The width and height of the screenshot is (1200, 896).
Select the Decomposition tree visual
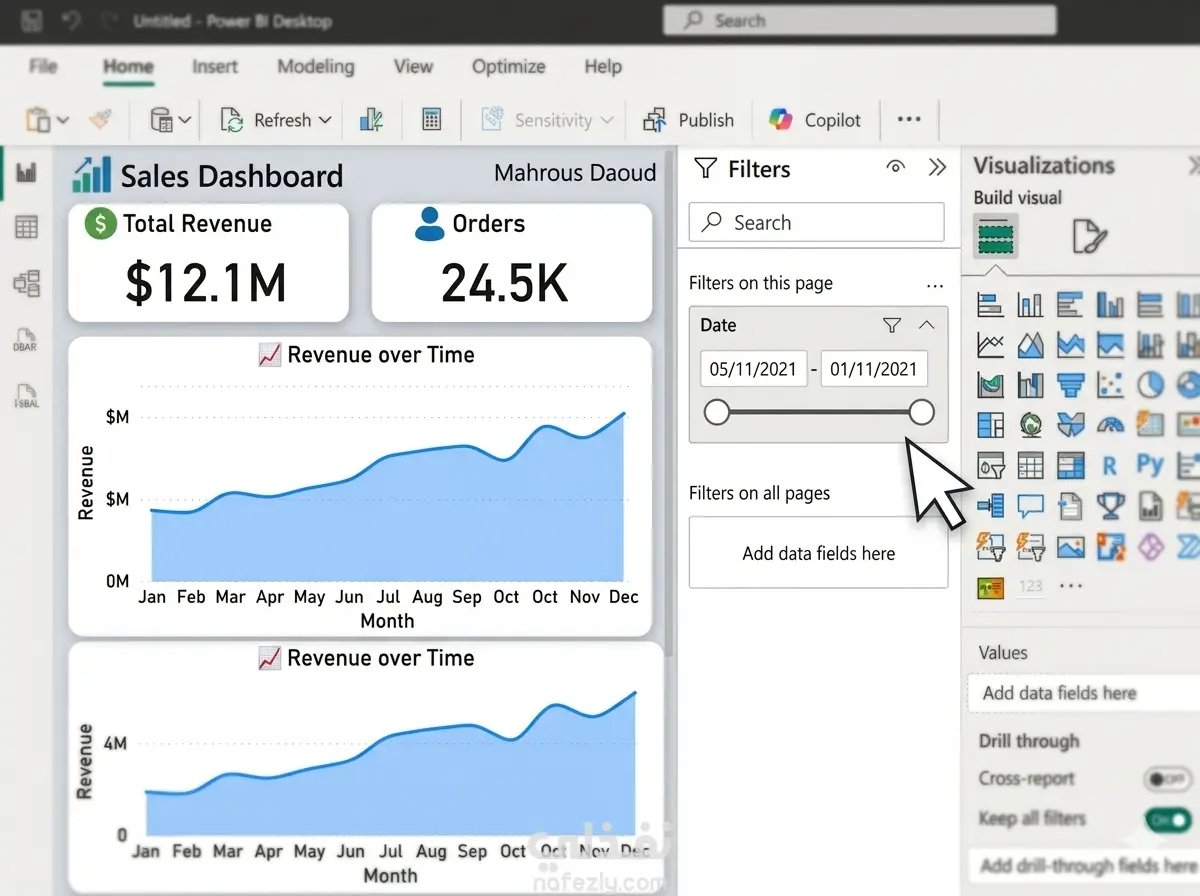990,505
